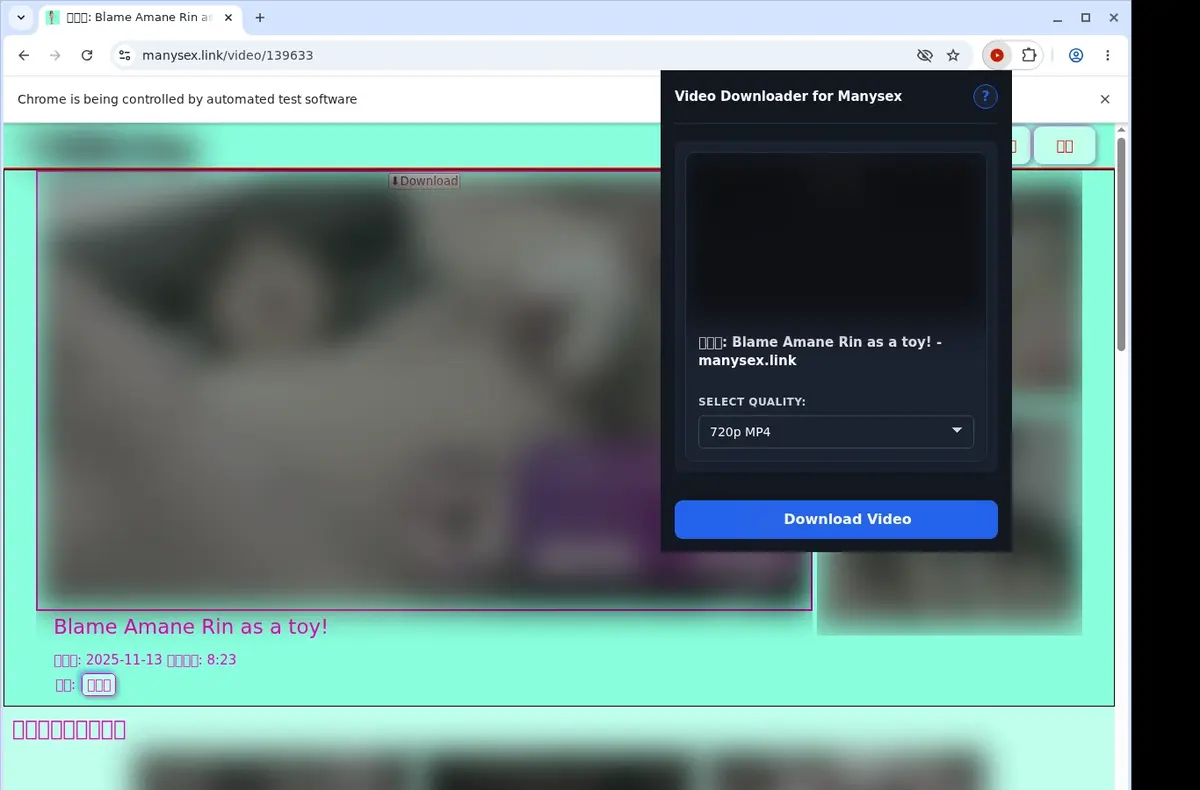Bookmark this page with the star icon
This screenshot has height=790, width=1200.
click(x=953, y=56)
